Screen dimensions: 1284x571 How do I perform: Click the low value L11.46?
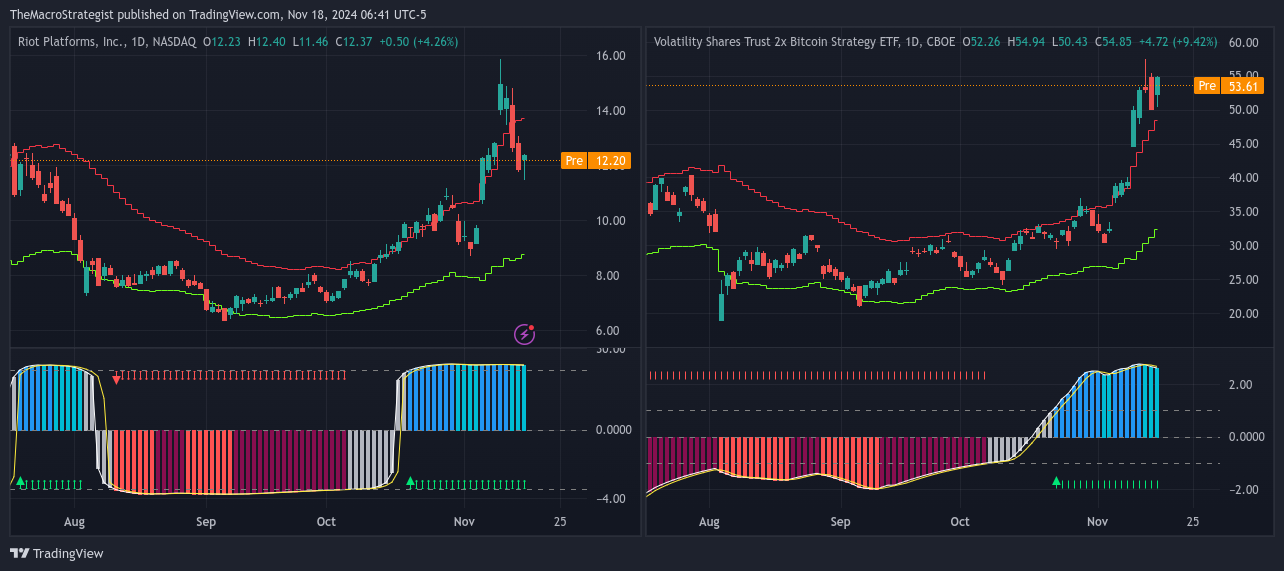click(310, 42)
